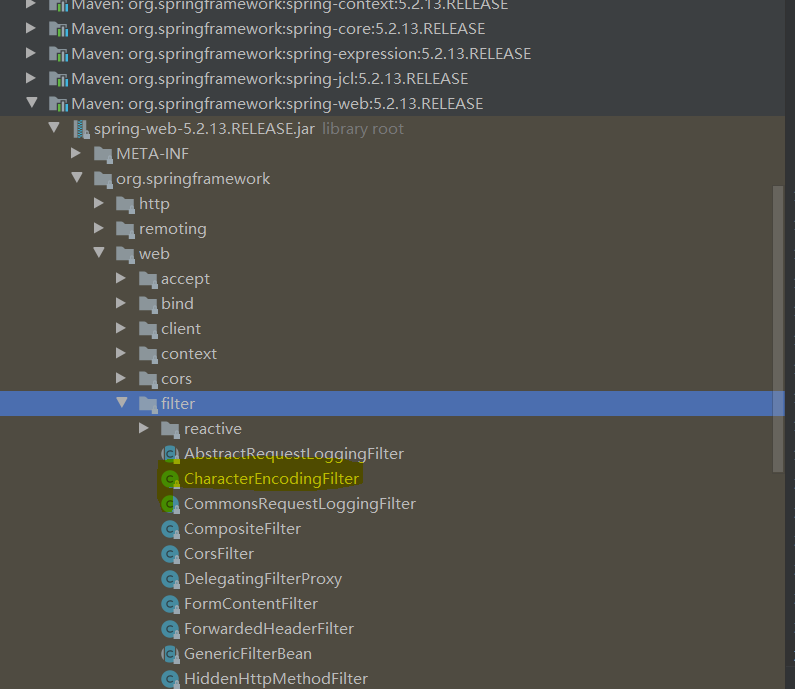This screenshot has height=689, width=795.
Task: Click the accept folder icon
Action: (148, 279)
